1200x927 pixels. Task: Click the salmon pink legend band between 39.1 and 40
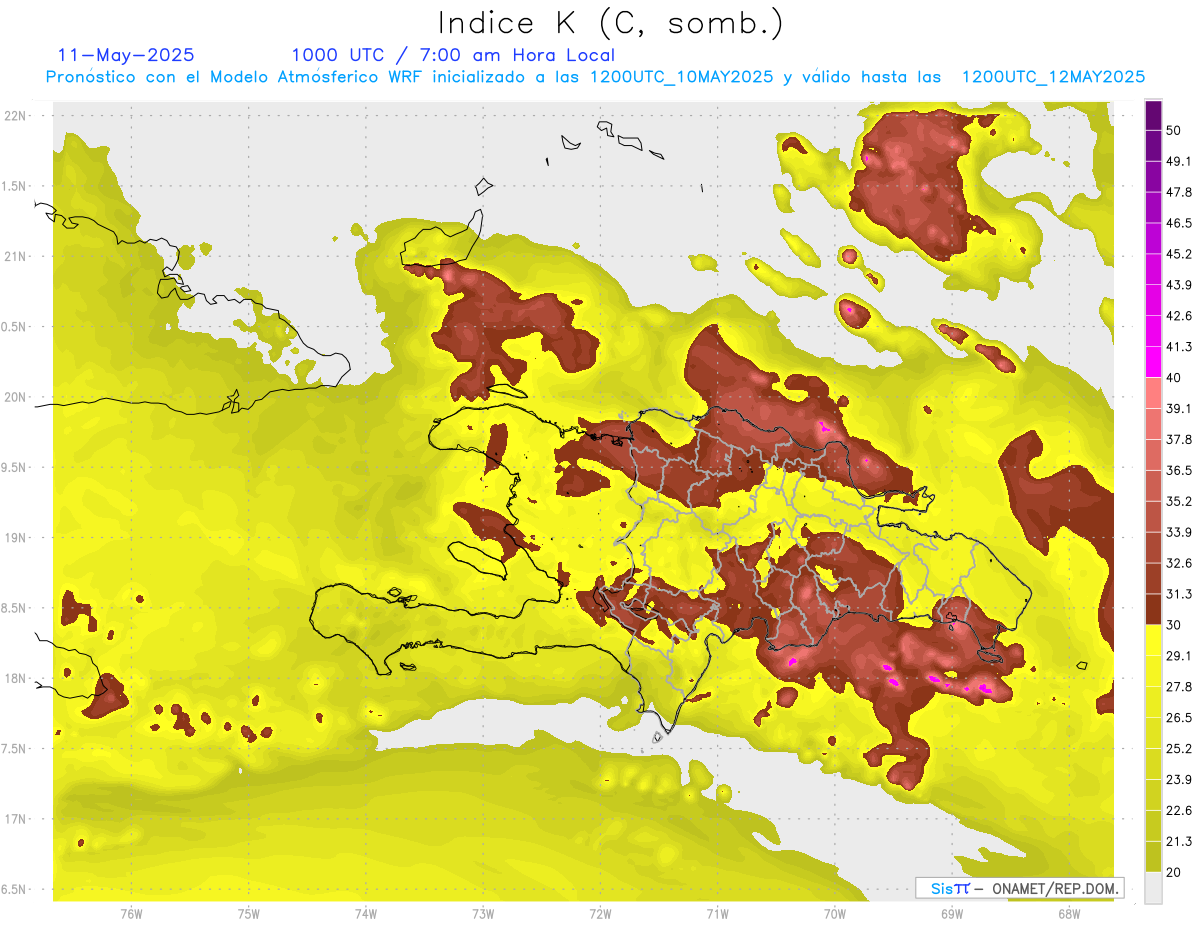pyautogui.click(x=1153, y=392)
